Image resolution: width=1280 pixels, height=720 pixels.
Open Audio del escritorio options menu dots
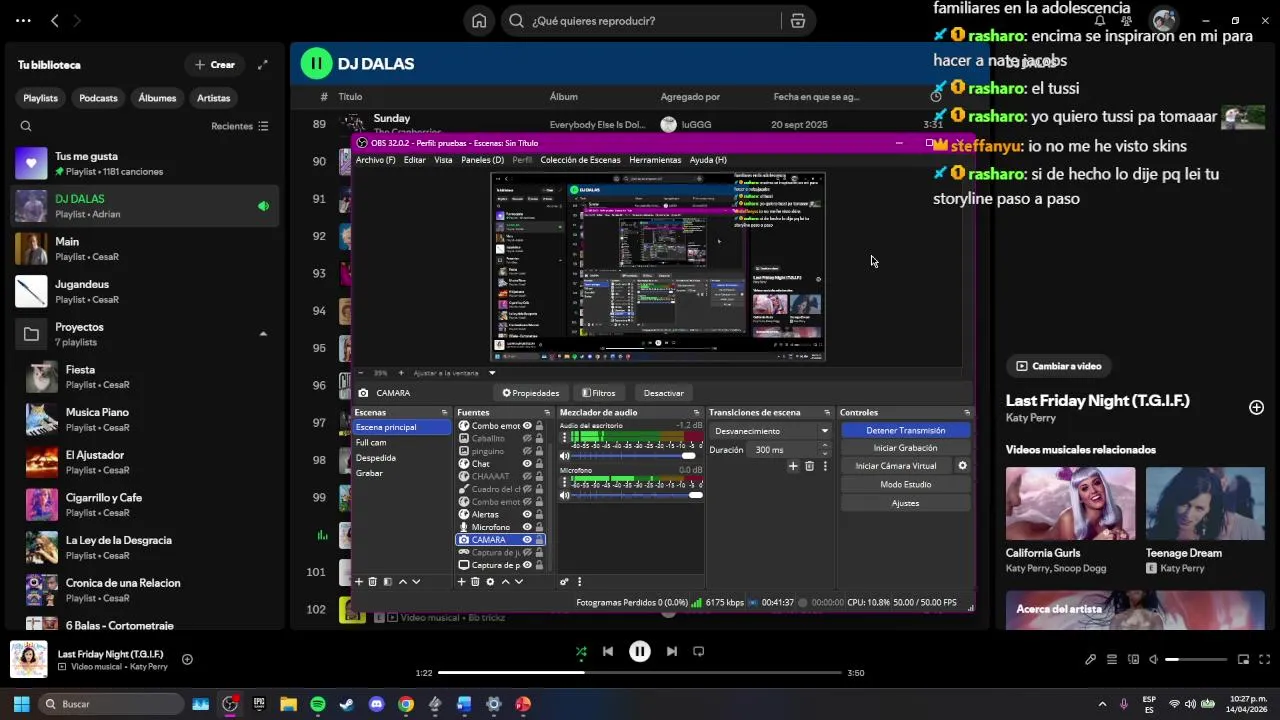tap(565, 438)
